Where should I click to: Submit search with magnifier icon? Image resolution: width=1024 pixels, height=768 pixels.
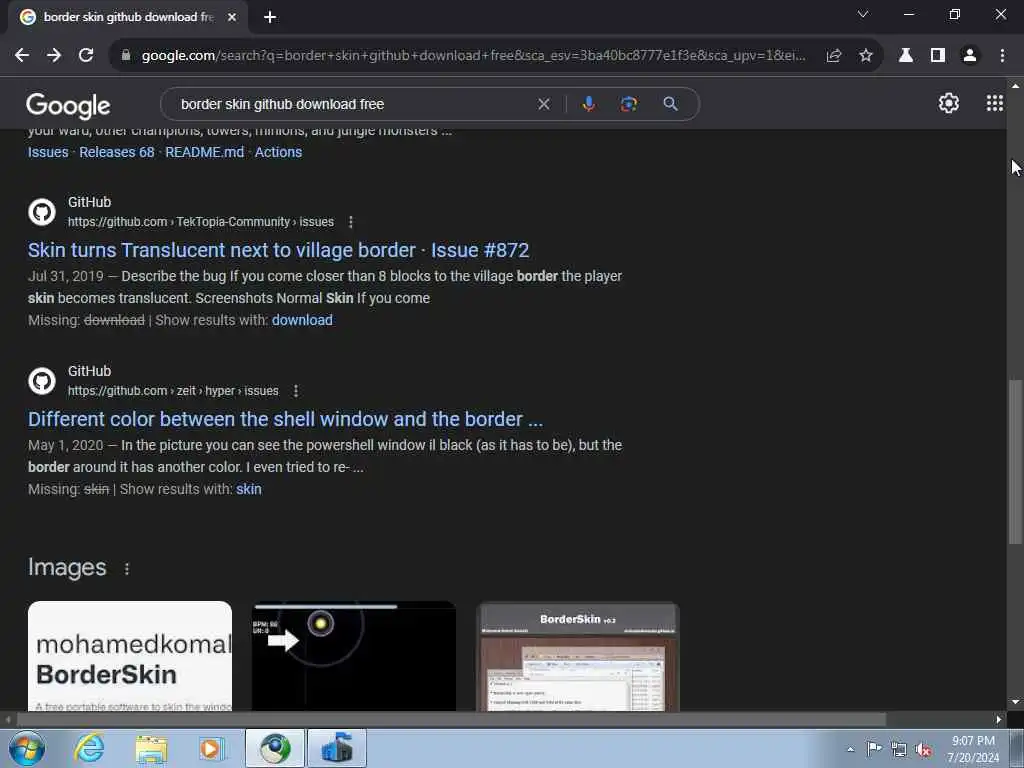tap(670, 104)
